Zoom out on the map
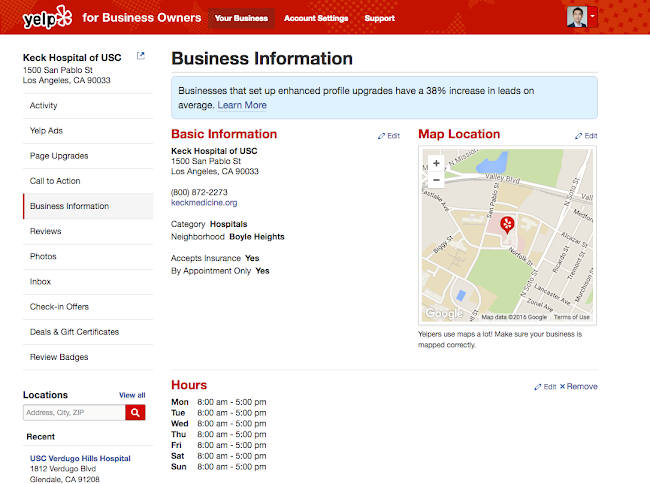The image size is (650, 484). click(436, 180)
